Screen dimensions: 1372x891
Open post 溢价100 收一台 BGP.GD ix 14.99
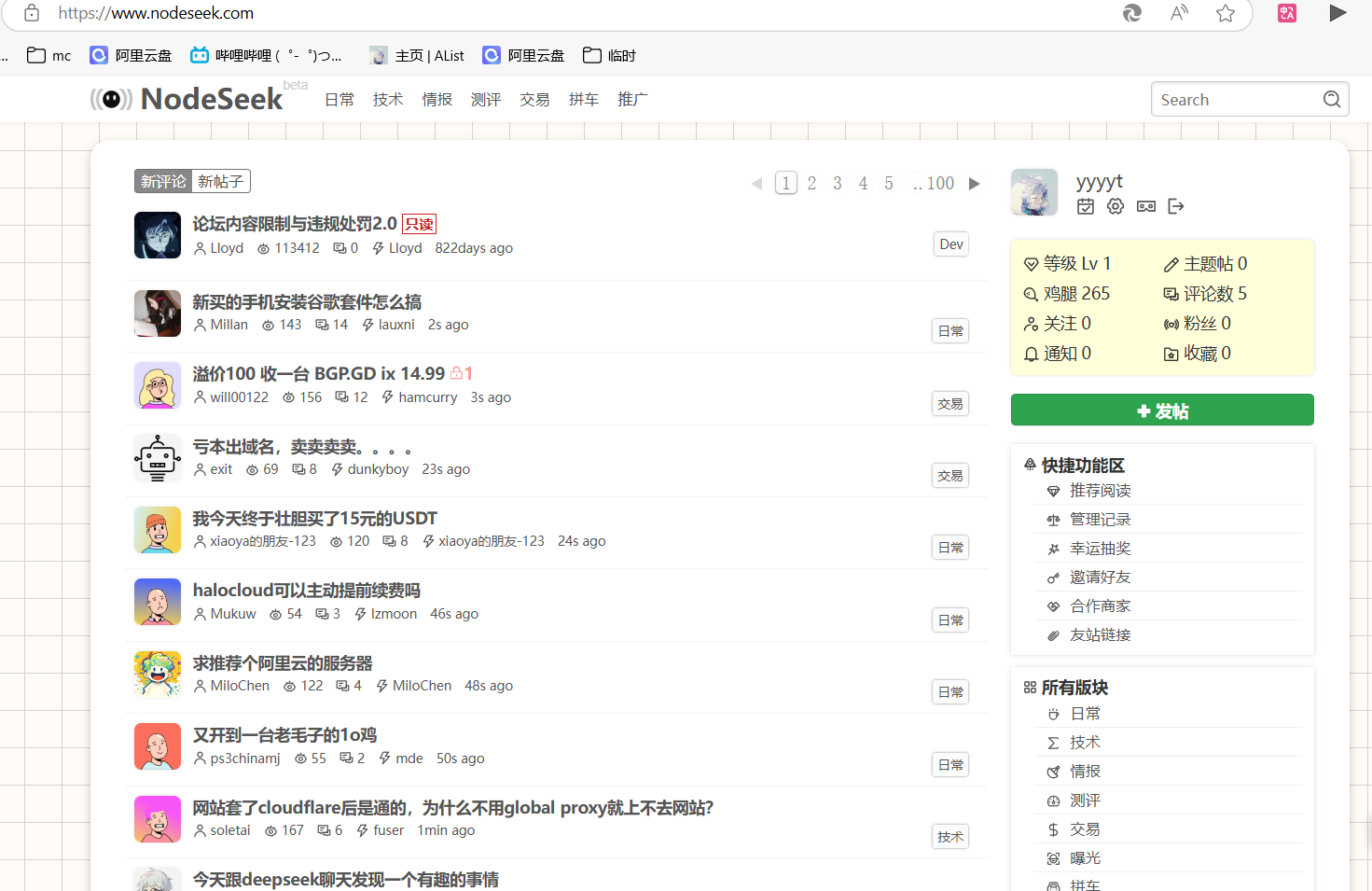pyautogui.click(x=319, y=373)
